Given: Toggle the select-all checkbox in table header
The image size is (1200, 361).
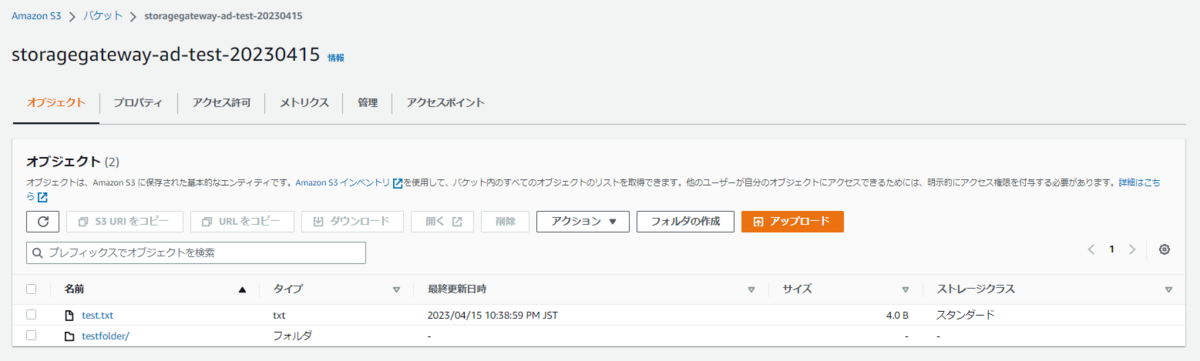Looking at the screenshot, I should click(x=32, y=289).
